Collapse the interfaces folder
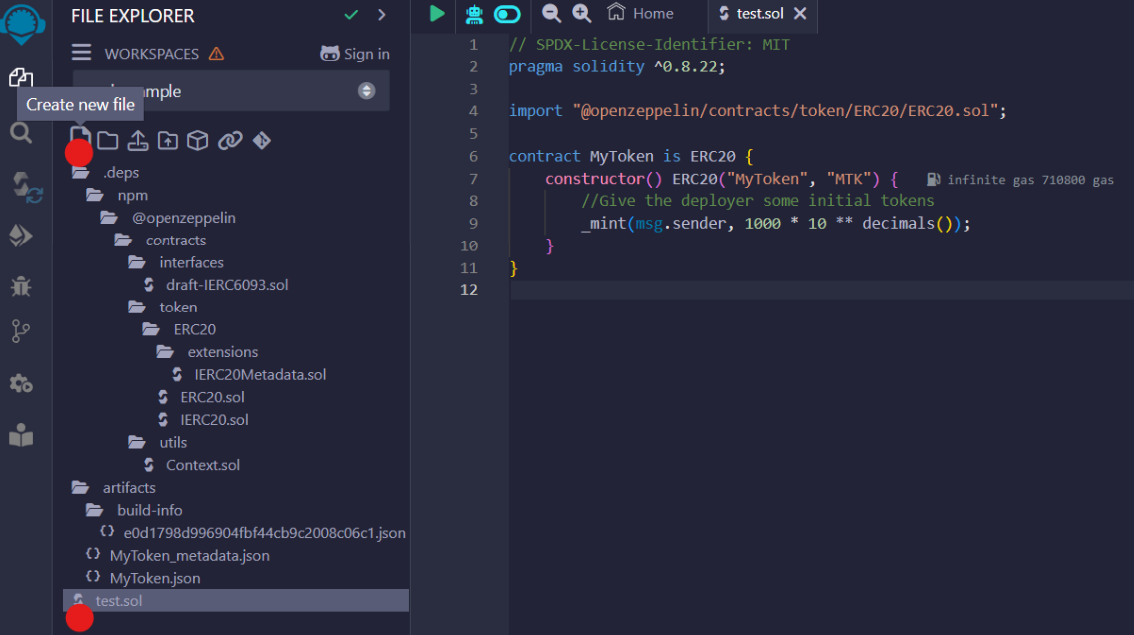The image size is (1134, 635). point(176,263)
